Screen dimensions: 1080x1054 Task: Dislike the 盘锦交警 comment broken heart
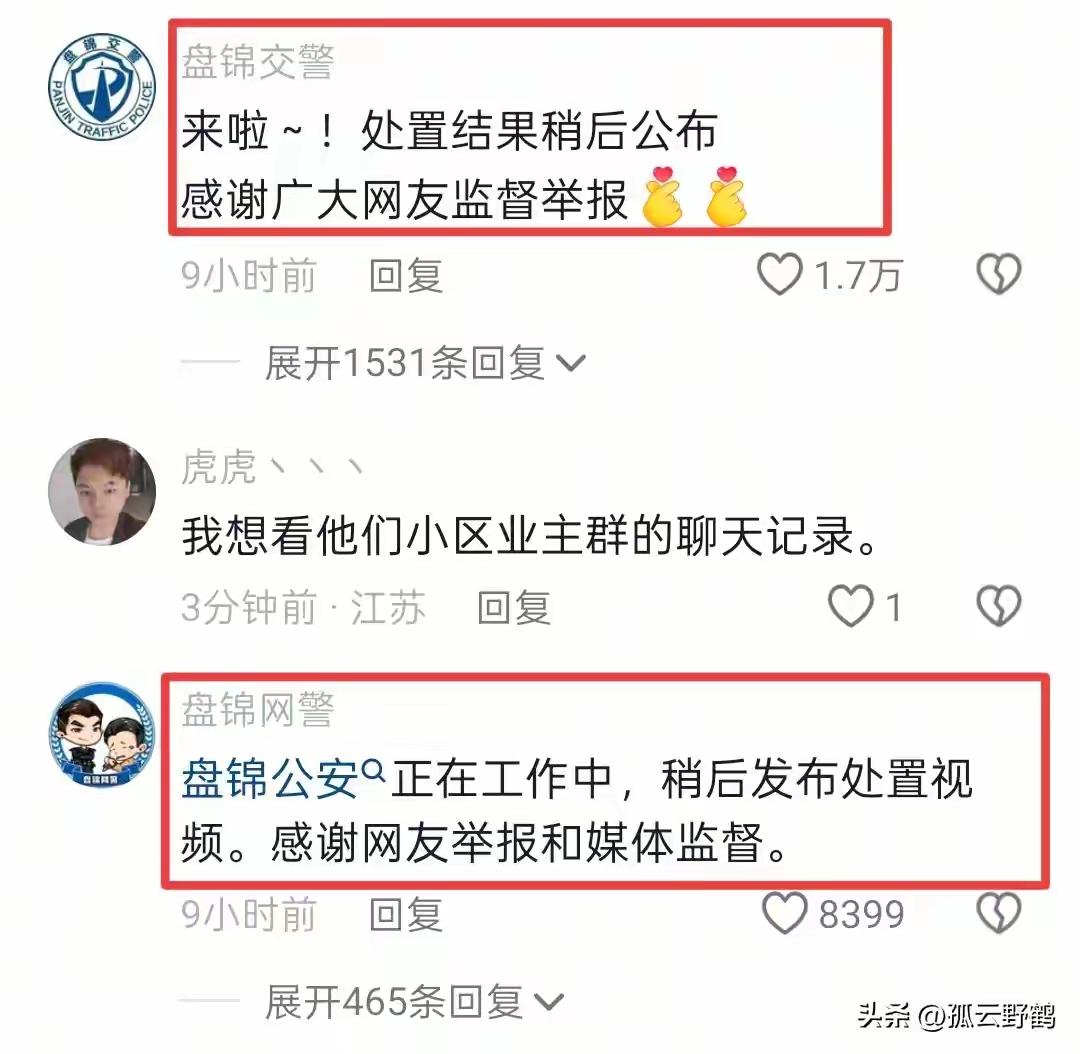click(999, 274)
